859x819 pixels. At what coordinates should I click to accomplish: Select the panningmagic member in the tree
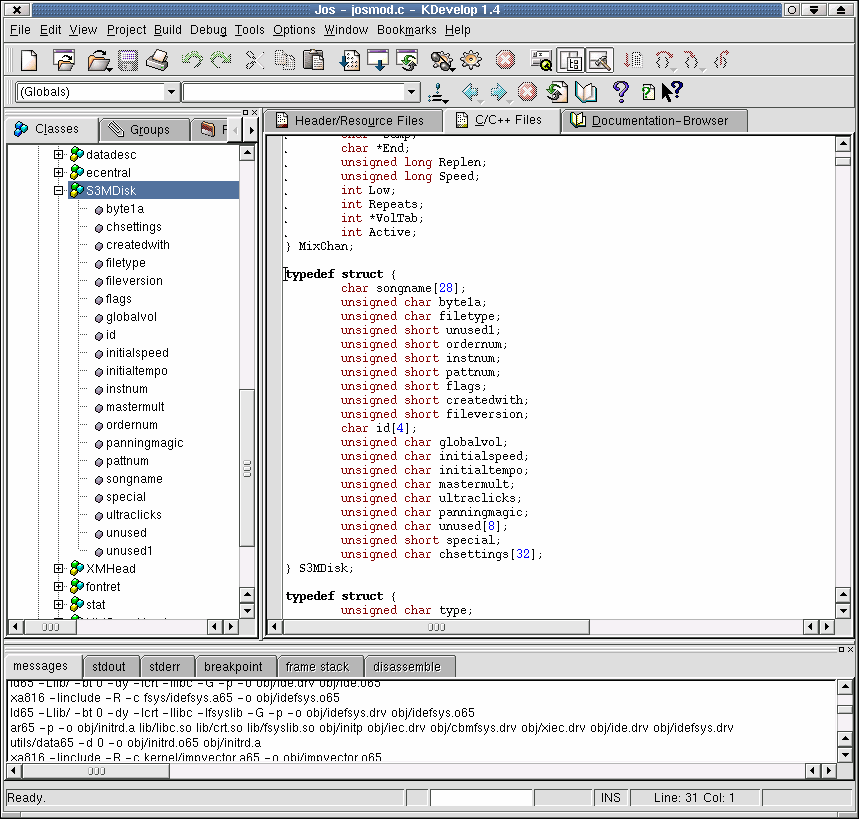pos(145,443)
